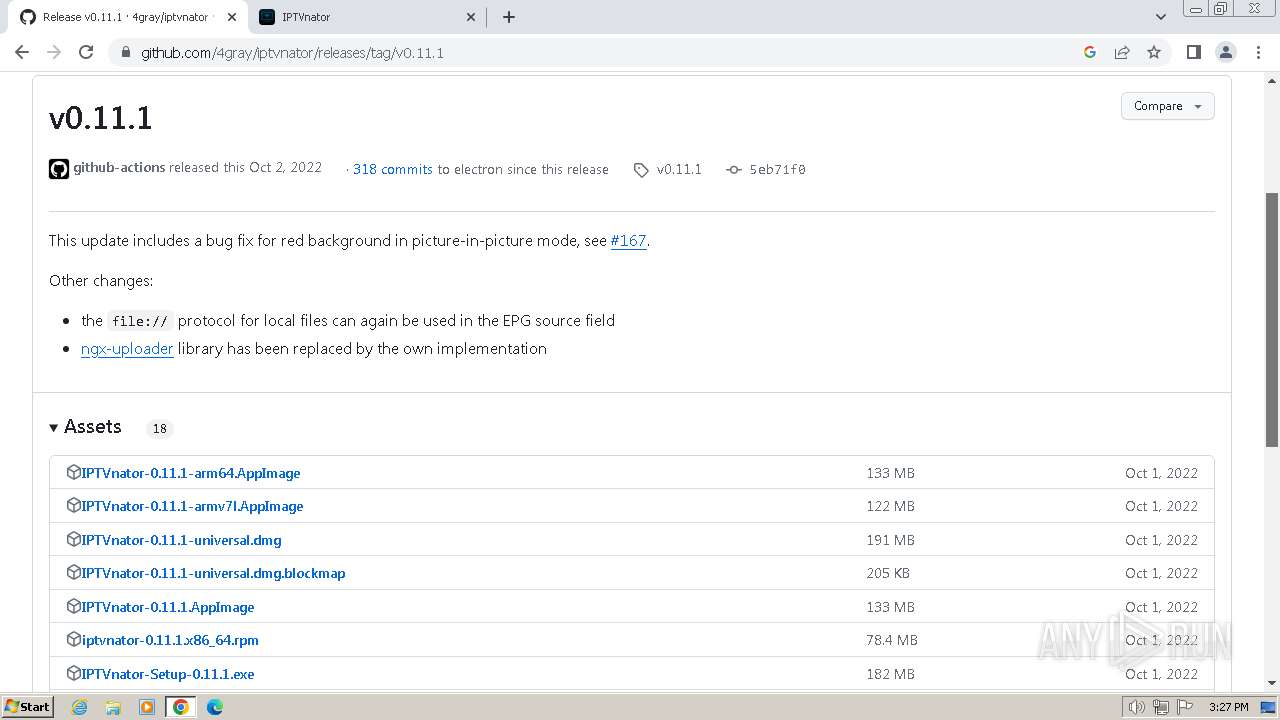Click the tag icon beside v0.11.1
This screenshot has height=720, width=1280.
[x=641, y=170]
